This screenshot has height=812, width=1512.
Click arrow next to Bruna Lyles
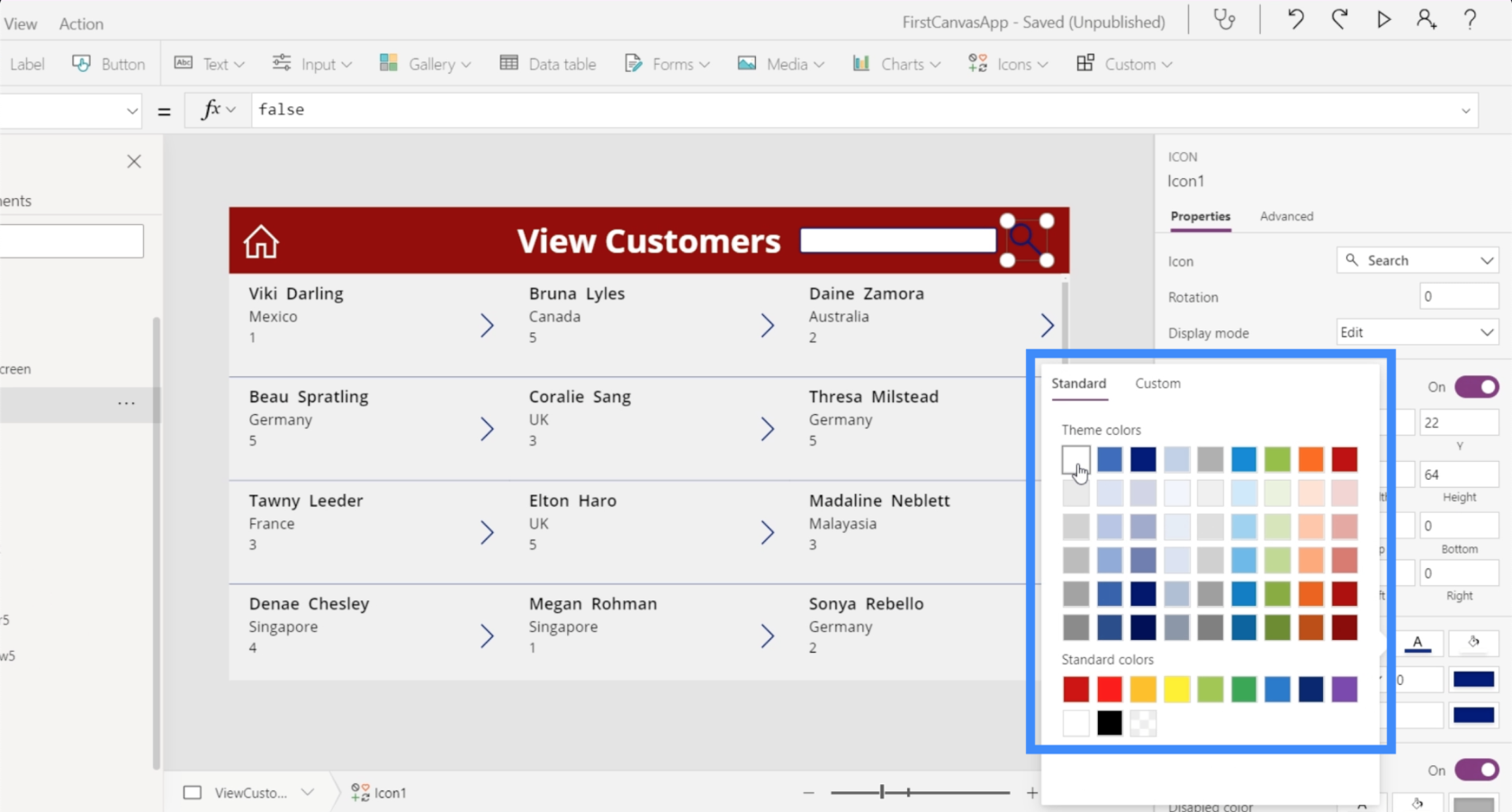[x=767, y=325]
